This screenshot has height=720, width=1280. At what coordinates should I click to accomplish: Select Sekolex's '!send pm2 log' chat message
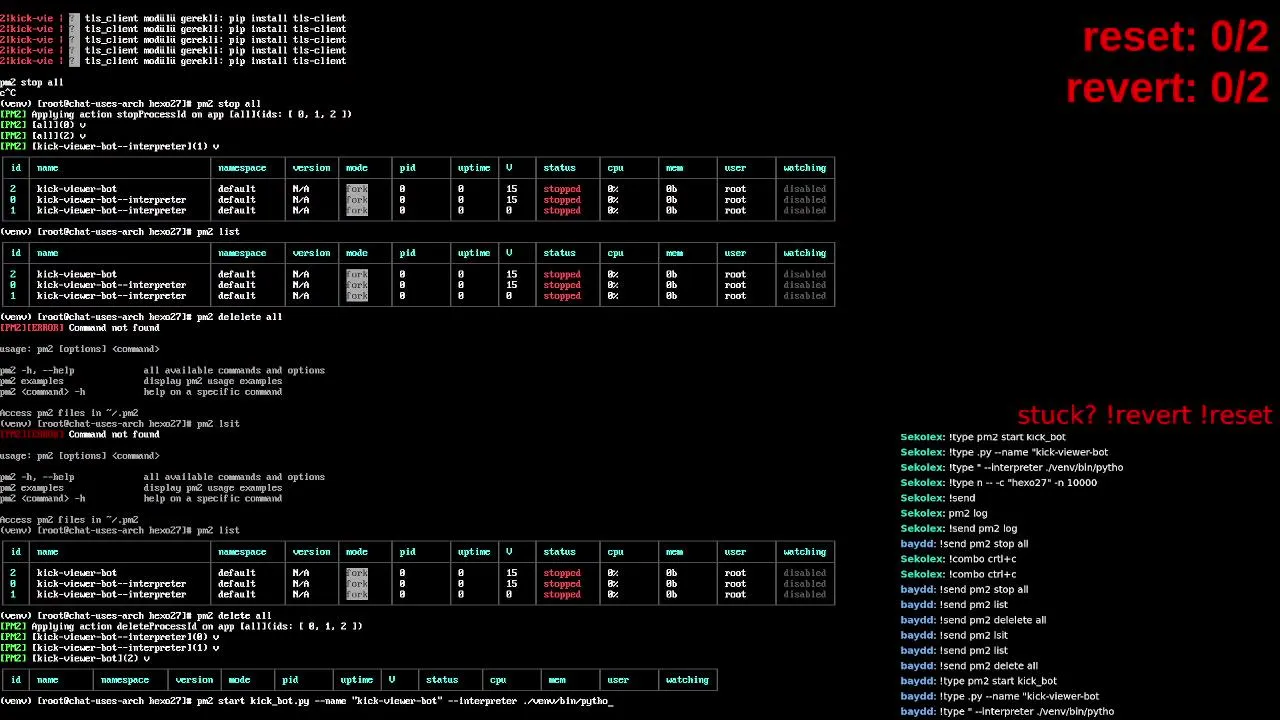(x=958, y=528)
